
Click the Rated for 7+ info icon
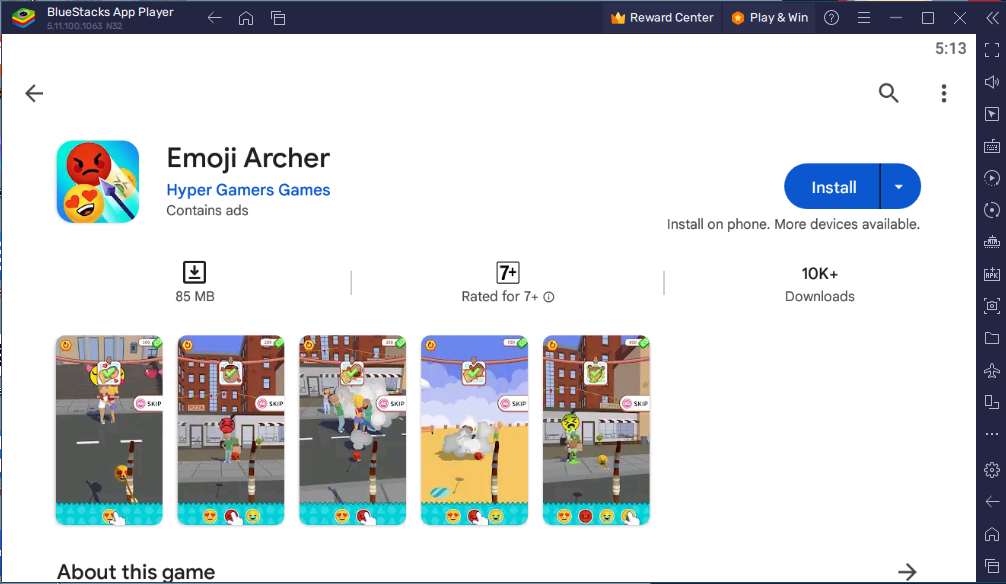549,297
